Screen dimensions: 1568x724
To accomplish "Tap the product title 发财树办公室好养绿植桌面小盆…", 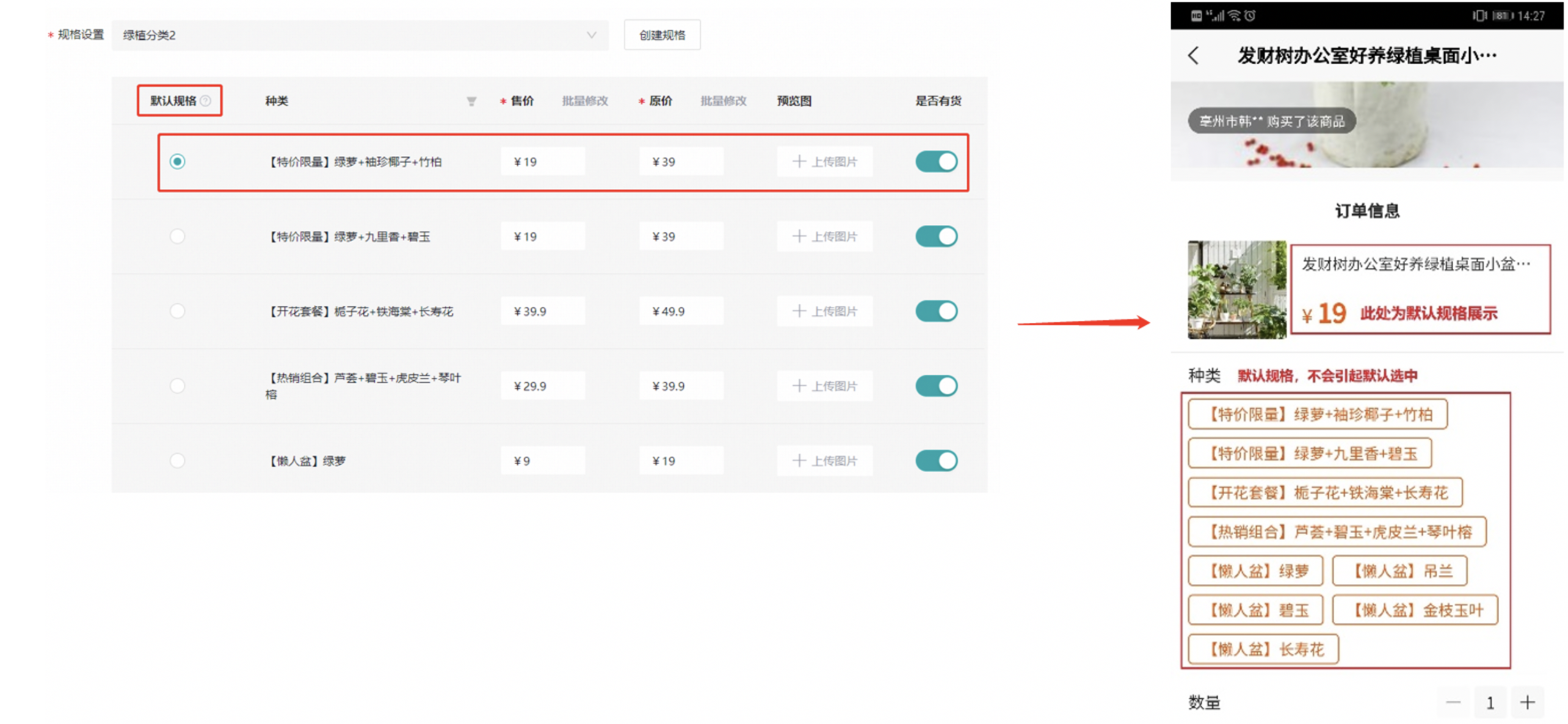I will pyautogui.click(x=1415, y=264).
